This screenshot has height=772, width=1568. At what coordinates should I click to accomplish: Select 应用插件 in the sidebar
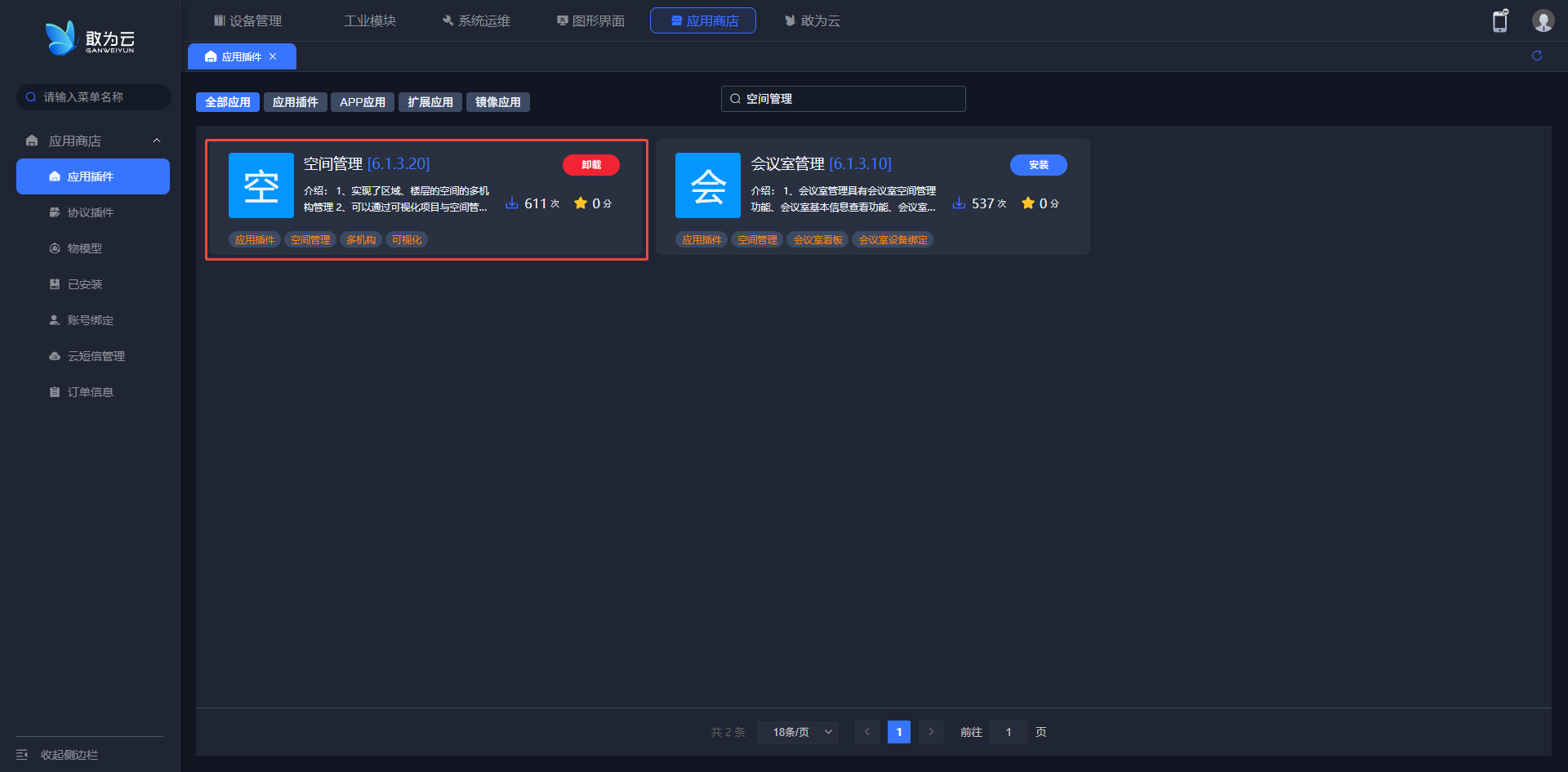coord(93,176)
